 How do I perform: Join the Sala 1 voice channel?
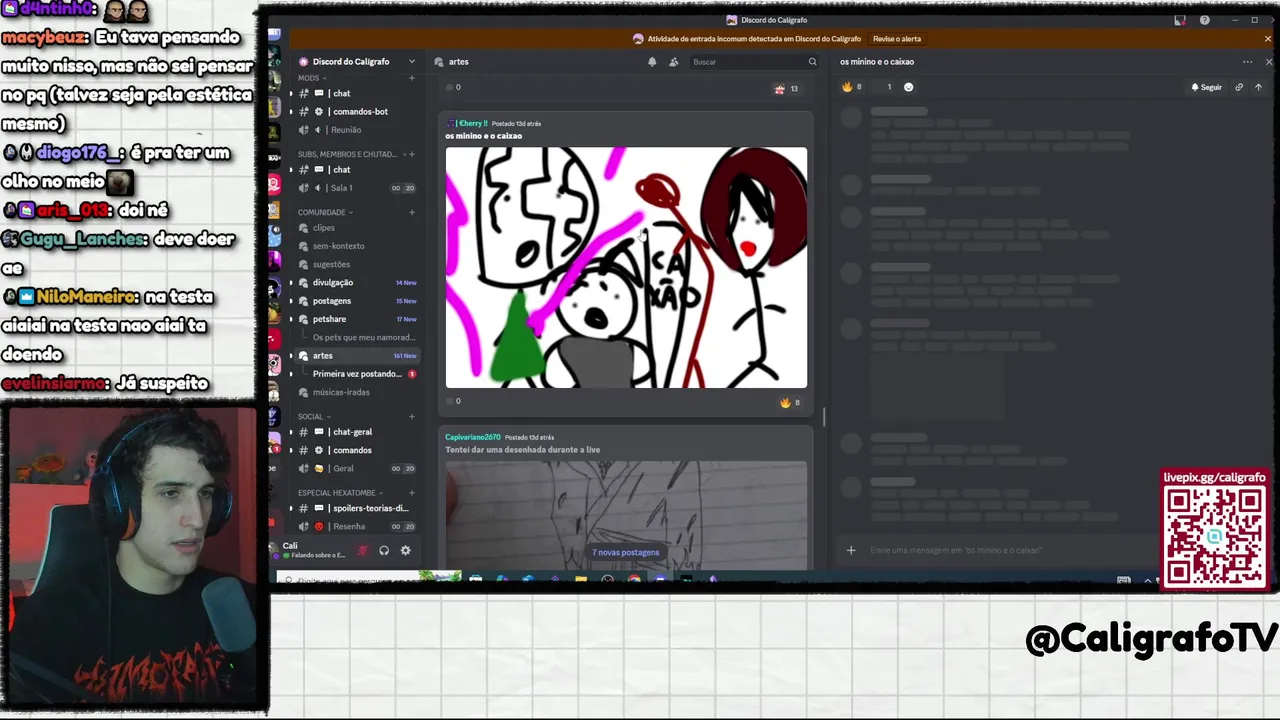point(354,188)
